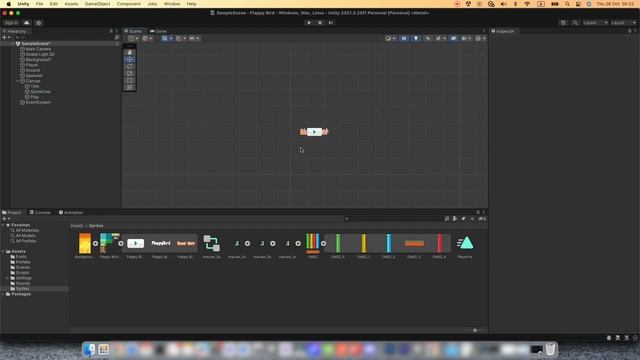Viewport: 640px width, 360px height.
Task: Open the Layout dropdown
Action: pyautogui.click(x=623, y=23)
